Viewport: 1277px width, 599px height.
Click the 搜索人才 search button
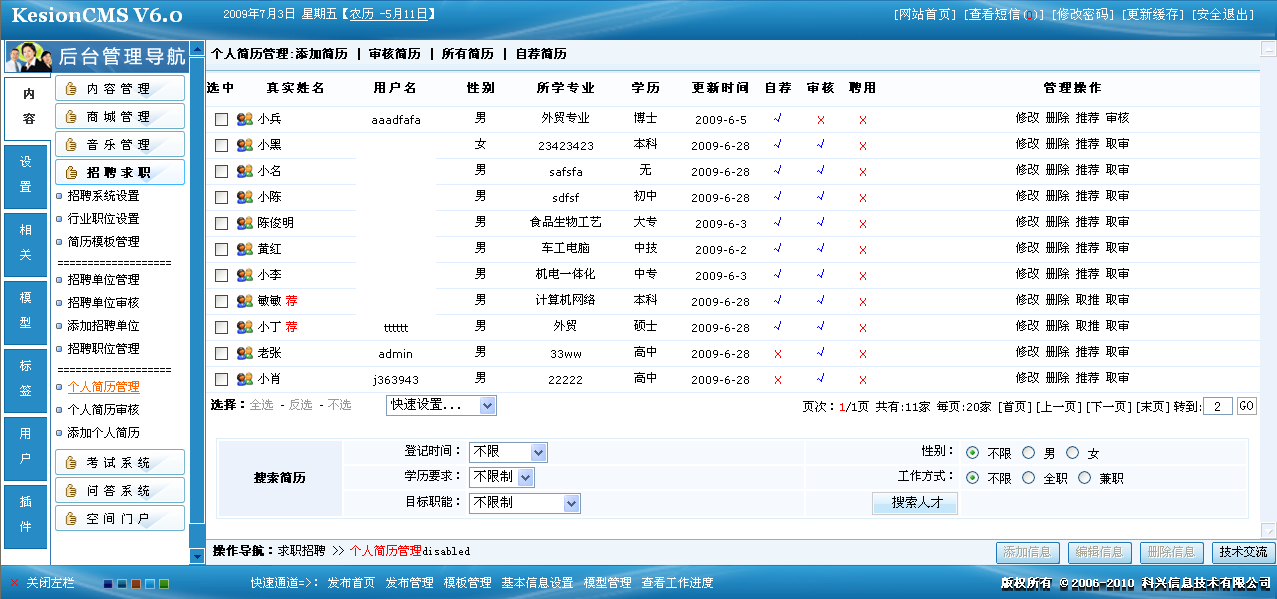[x=913, y=503]
